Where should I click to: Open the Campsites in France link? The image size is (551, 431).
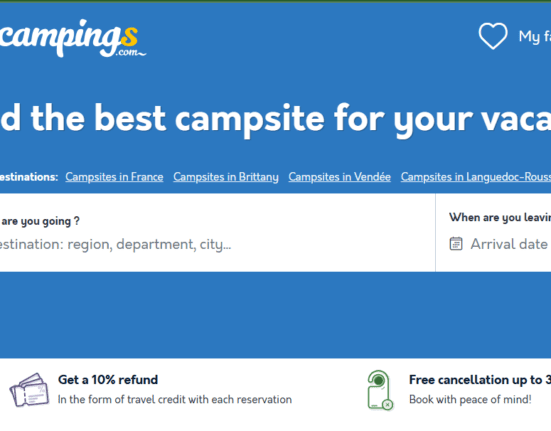[114, 177]
